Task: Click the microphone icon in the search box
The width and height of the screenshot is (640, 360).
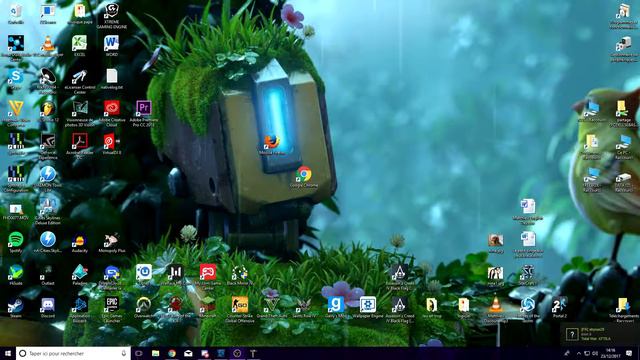Action: [x=124, y=353]
